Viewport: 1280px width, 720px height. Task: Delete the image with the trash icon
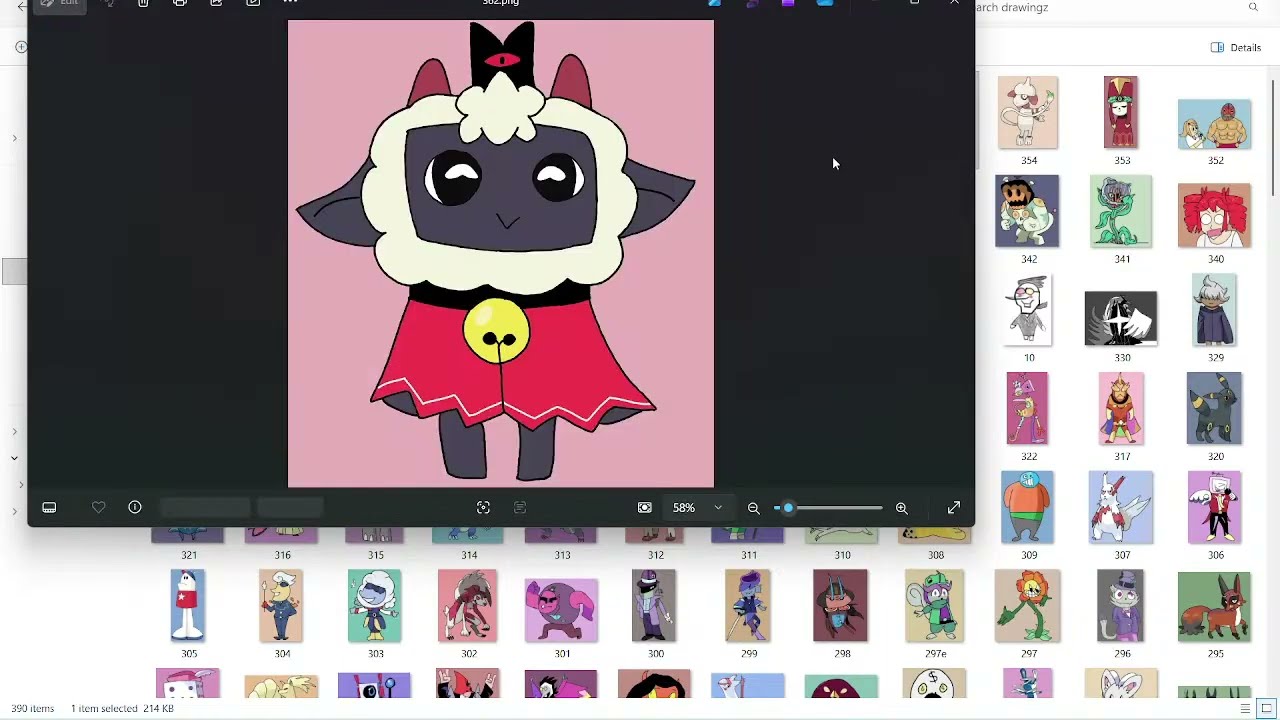[x=143, y=3]
